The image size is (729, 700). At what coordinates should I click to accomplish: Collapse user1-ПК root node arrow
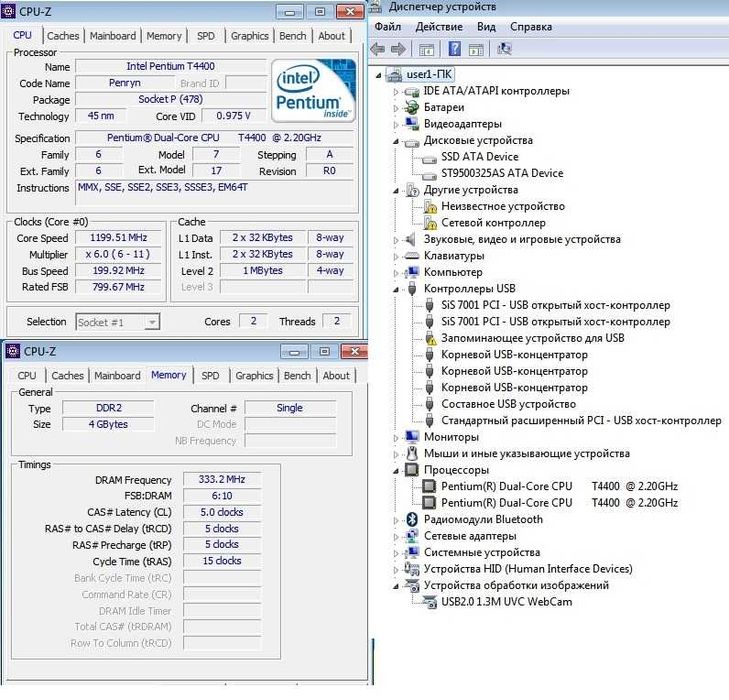[x=378, y=75]
